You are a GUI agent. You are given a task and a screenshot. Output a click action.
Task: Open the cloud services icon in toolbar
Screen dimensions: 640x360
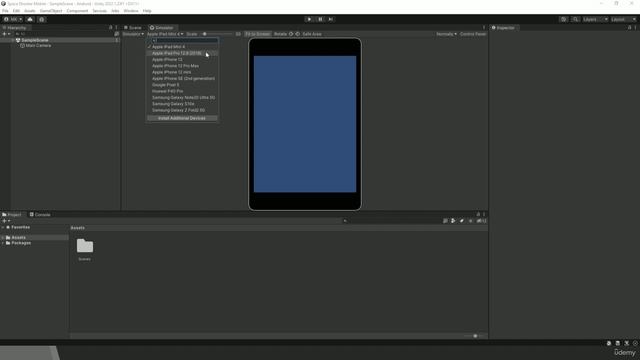30,19
